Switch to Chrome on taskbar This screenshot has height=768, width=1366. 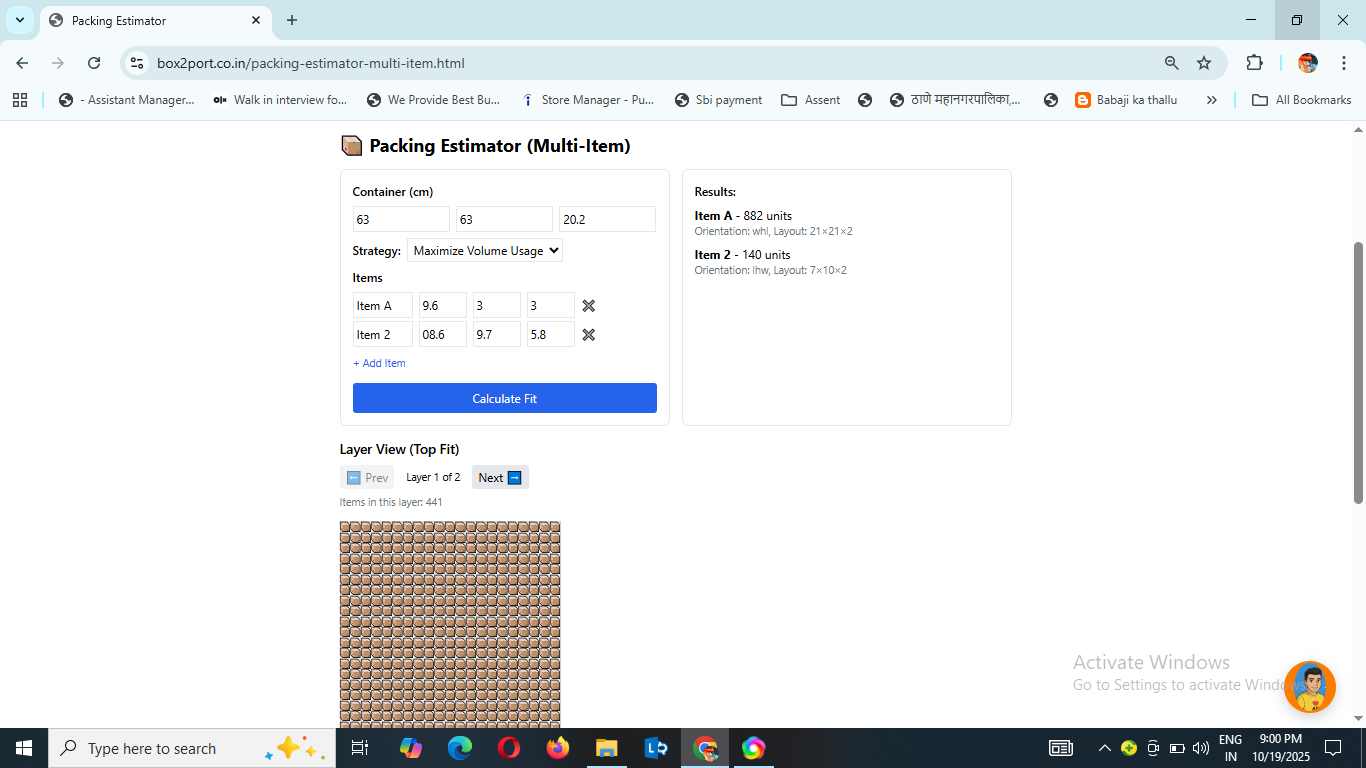(705, 748)
